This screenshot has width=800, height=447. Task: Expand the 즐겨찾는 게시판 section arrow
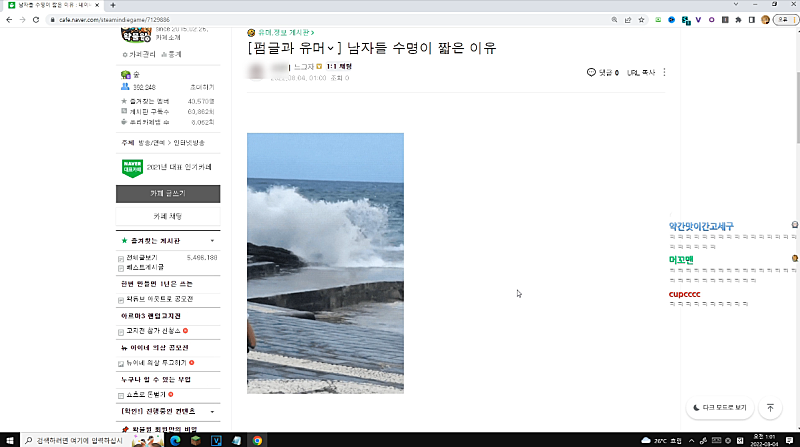212,241
